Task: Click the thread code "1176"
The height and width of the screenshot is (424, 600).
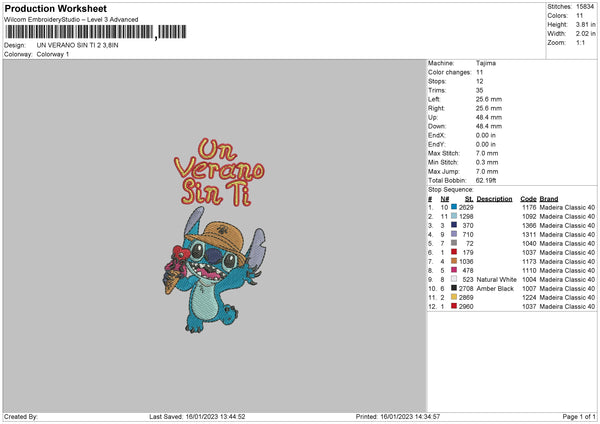Action: pos(529,207)
